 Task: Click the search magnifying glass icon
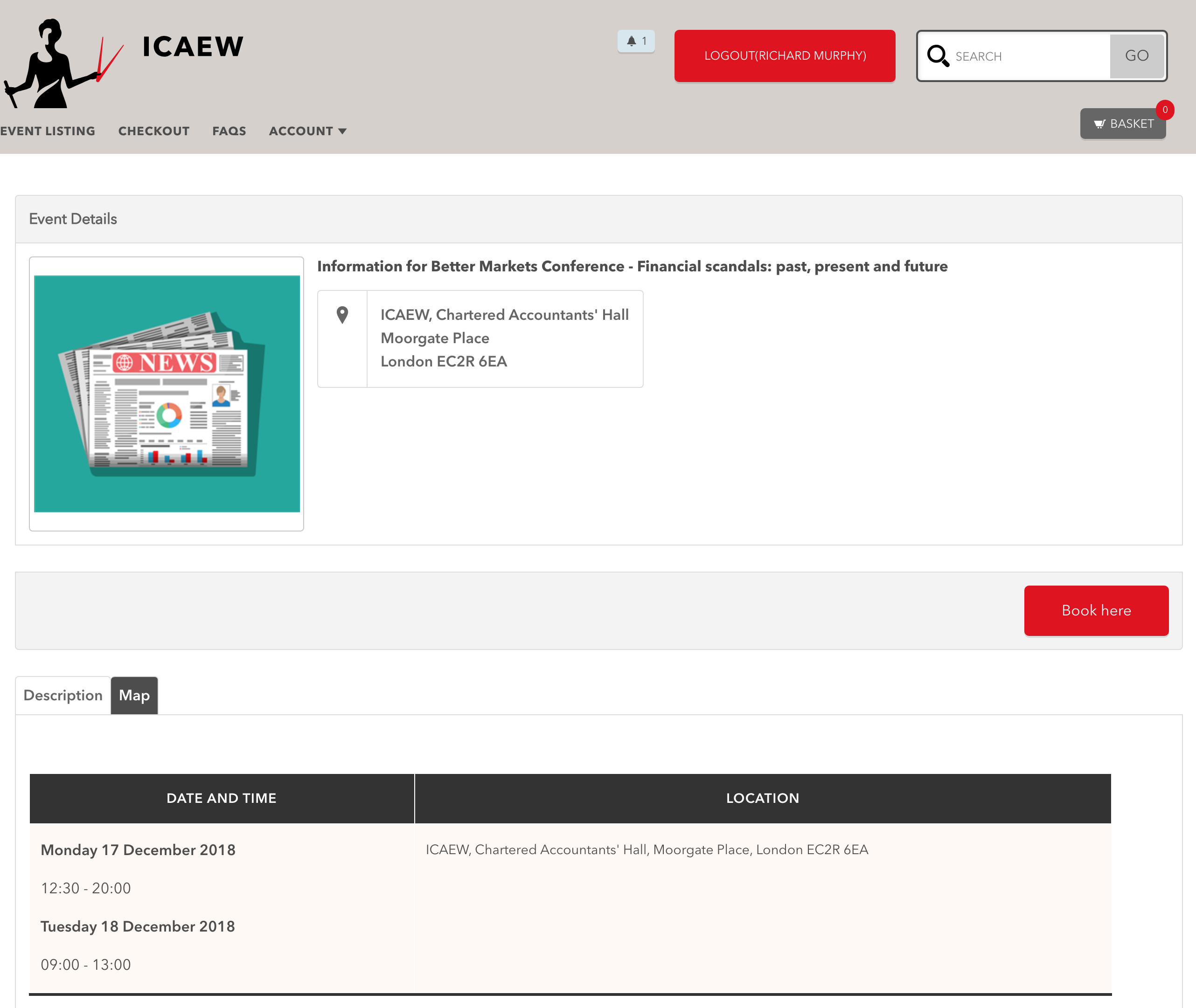pyautogui.click(x=938, y=56)
